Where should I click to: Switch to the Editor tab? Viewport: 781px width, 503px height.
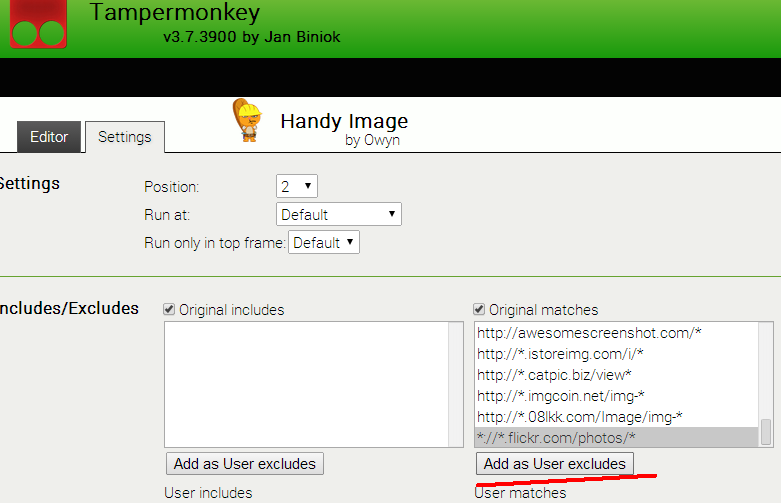(x=49, y=137)
